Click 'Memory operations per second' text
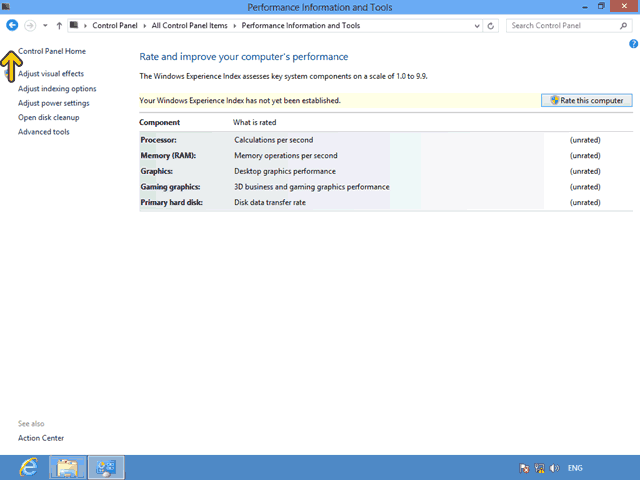This screenshot has height=480, width=640. (x=286, y=156)
